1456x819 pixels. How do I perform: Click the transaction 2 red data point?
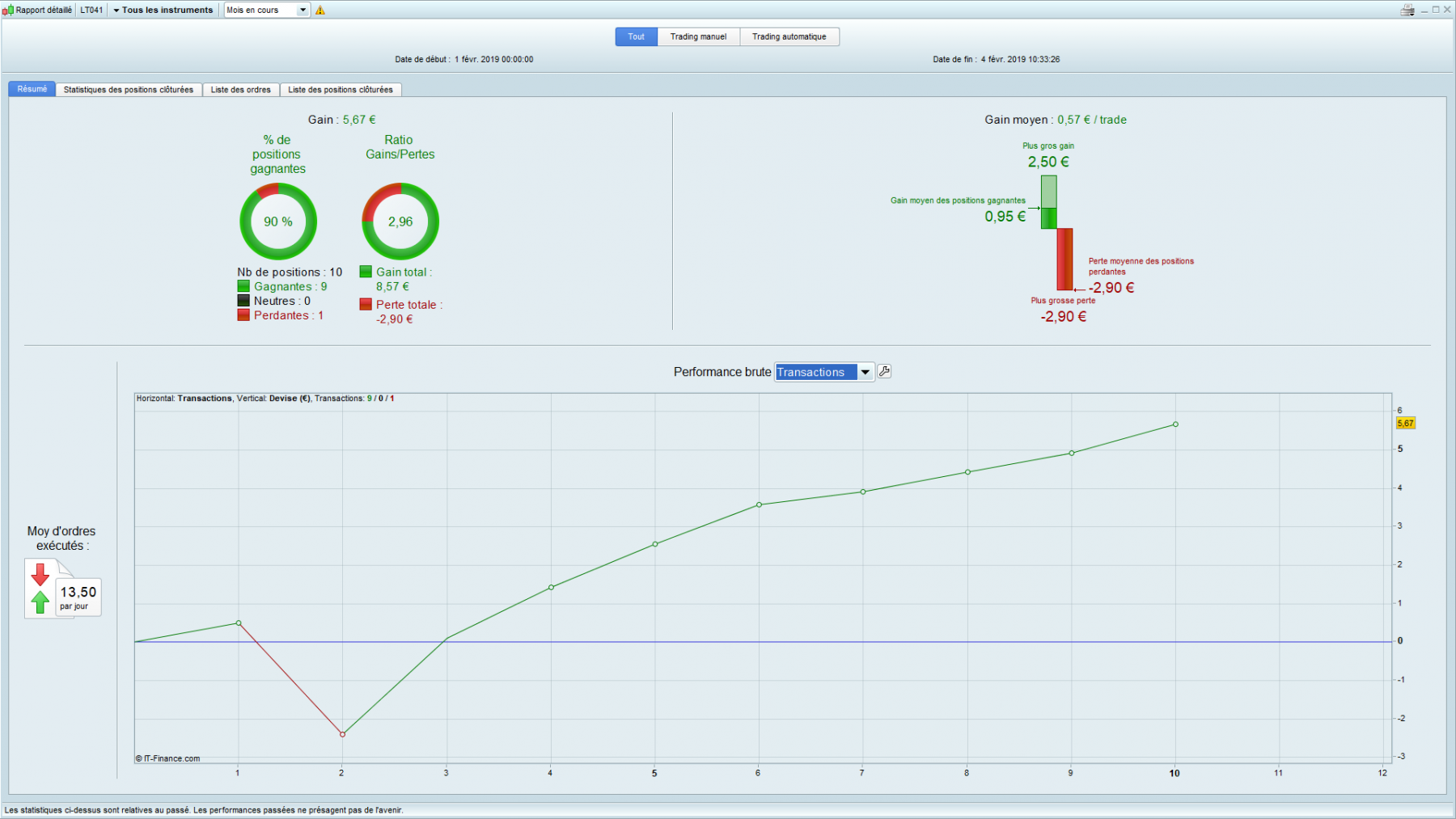[x=342, y=734]
